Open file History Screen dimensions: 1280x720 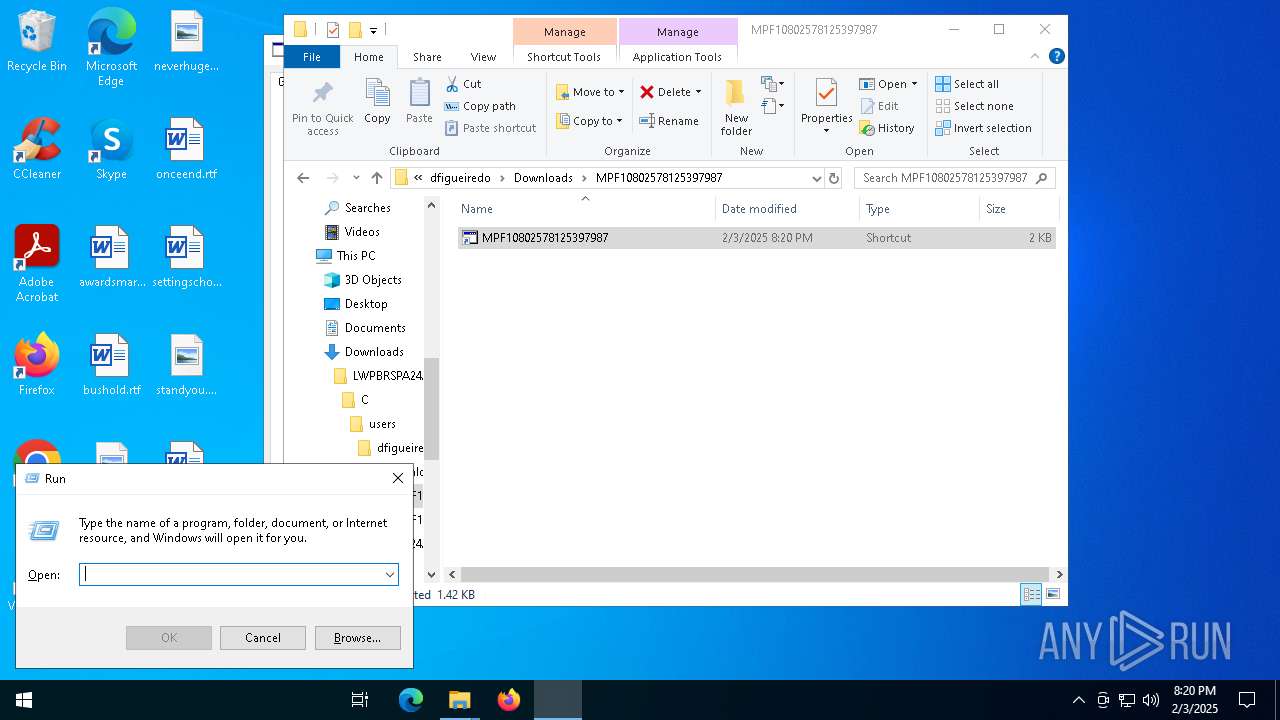click(887, 128)
